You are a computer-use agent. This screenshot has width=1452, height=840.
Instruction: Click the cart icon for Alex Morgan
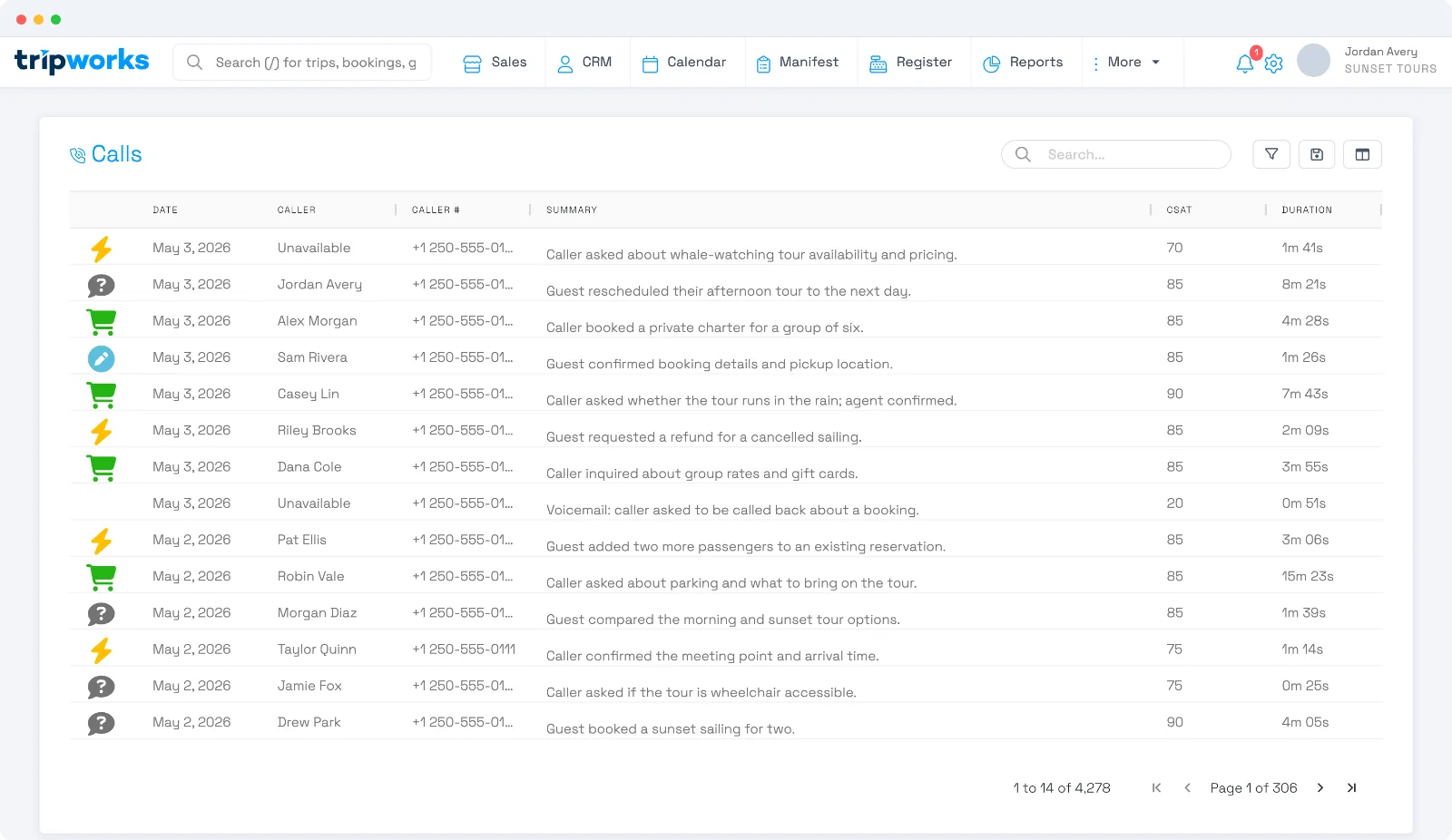point(102,321)
